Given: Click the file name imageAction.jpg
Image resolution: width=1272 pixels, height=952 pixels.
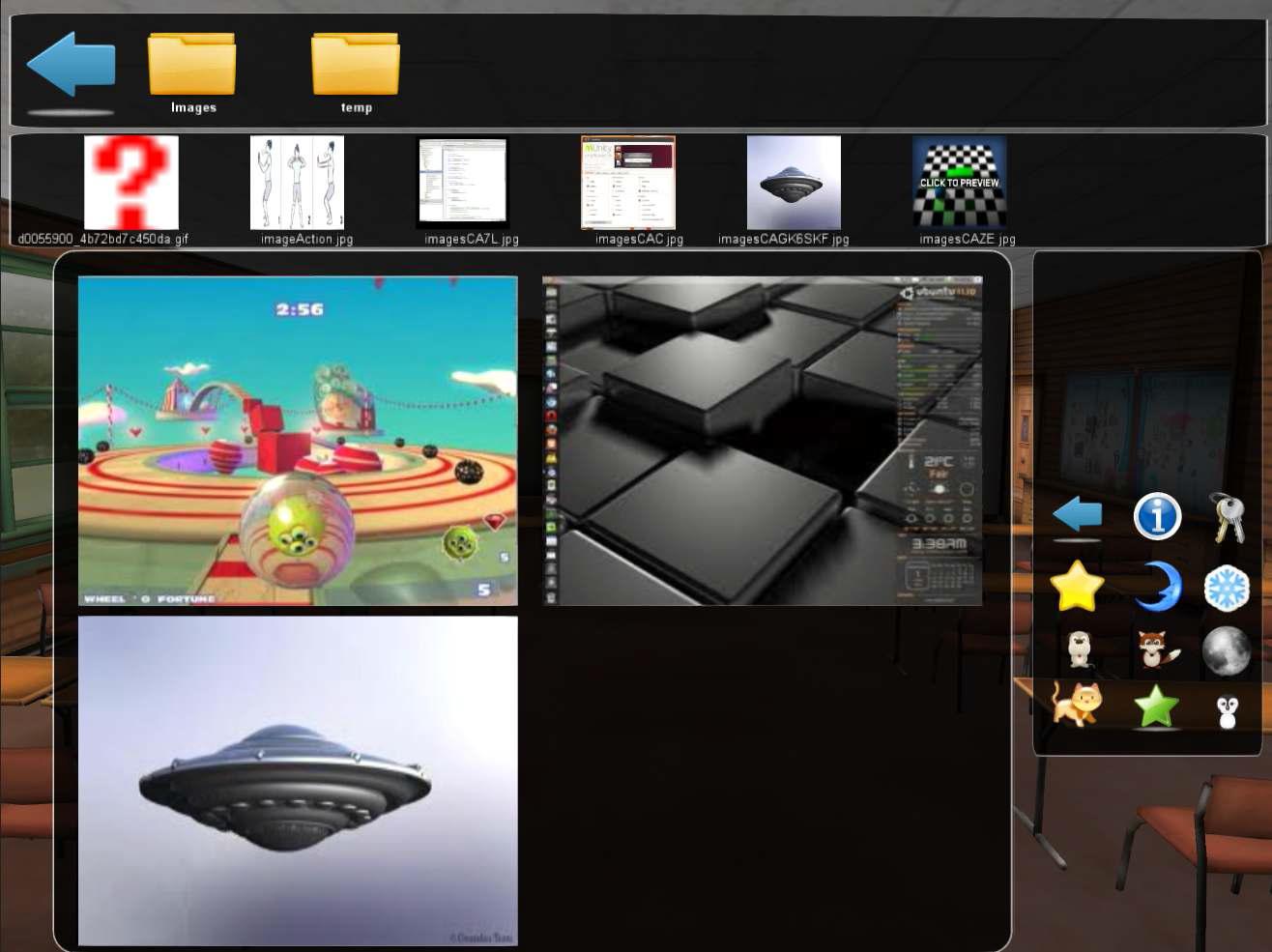Looking at the screenshot, I should (306, 239).
